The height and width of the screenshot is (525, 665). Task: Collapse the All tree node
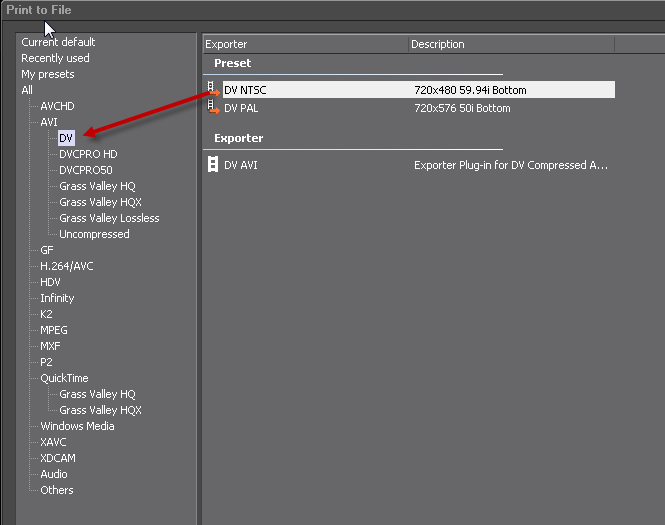point(27,90)
